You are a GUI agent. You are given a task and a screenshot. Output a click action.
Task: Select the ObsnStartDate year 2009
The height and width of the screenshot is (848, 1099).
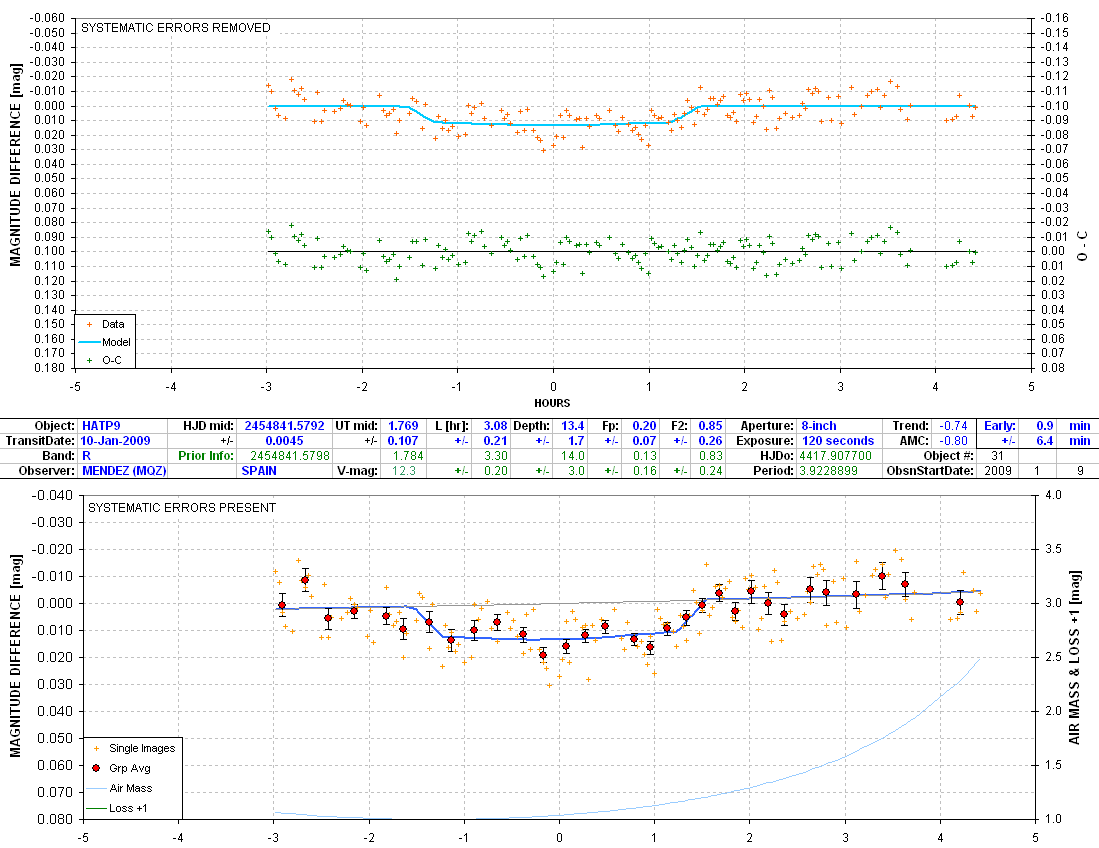pos(997,471)
